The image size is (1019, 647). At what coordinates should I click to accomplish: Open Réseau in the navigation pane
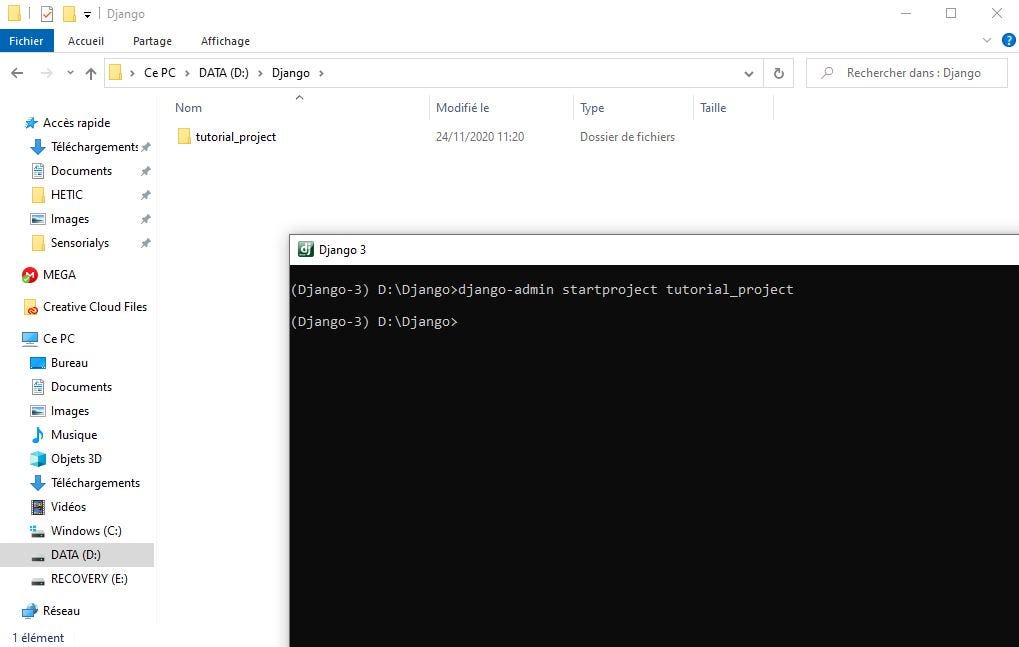[61, 611]
